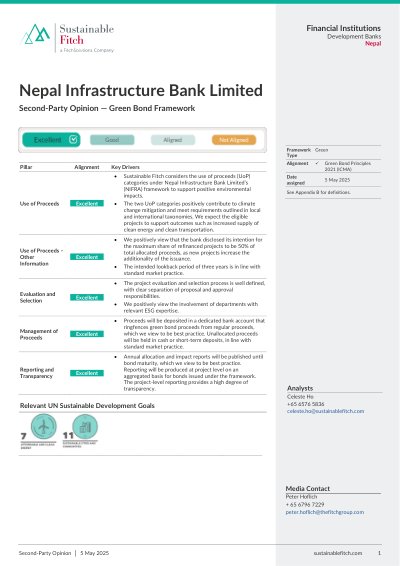Screen dimensions: 400x566
Task: Select the orange Not Aligned pill
Action: (x=234, y=140)
